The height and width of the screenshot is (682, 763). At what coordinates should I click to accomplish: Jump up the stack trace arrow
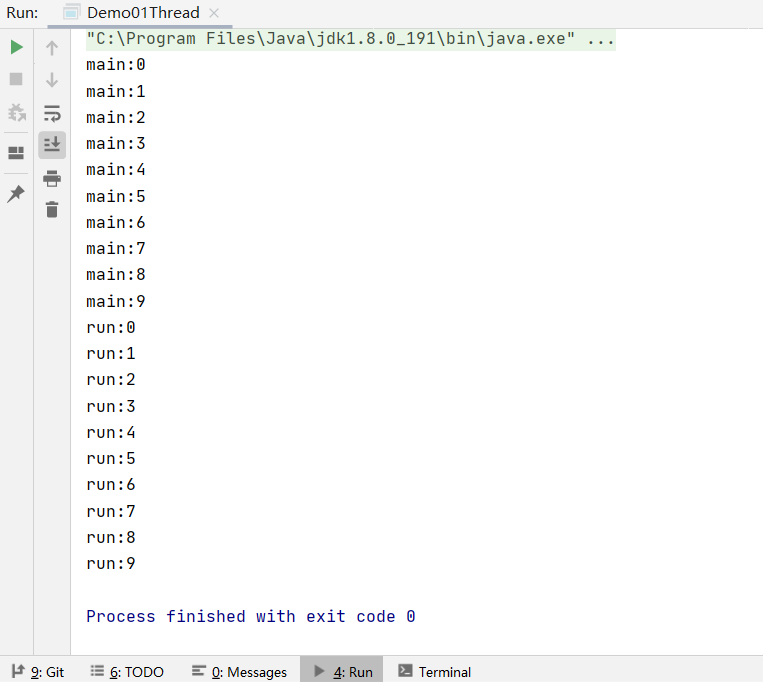pos(52,48)
